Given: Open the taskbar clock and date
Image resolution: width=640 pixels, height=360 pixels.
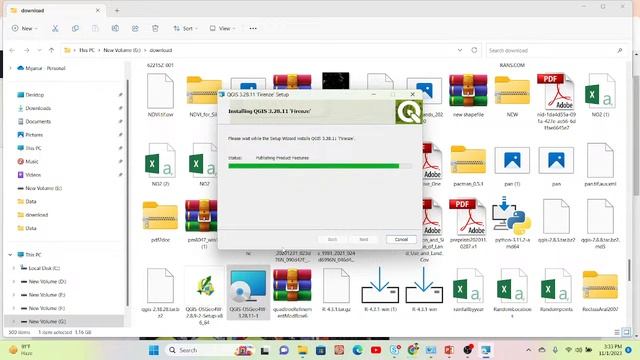Looking at the screenshot, I should [x=611, y=350].
